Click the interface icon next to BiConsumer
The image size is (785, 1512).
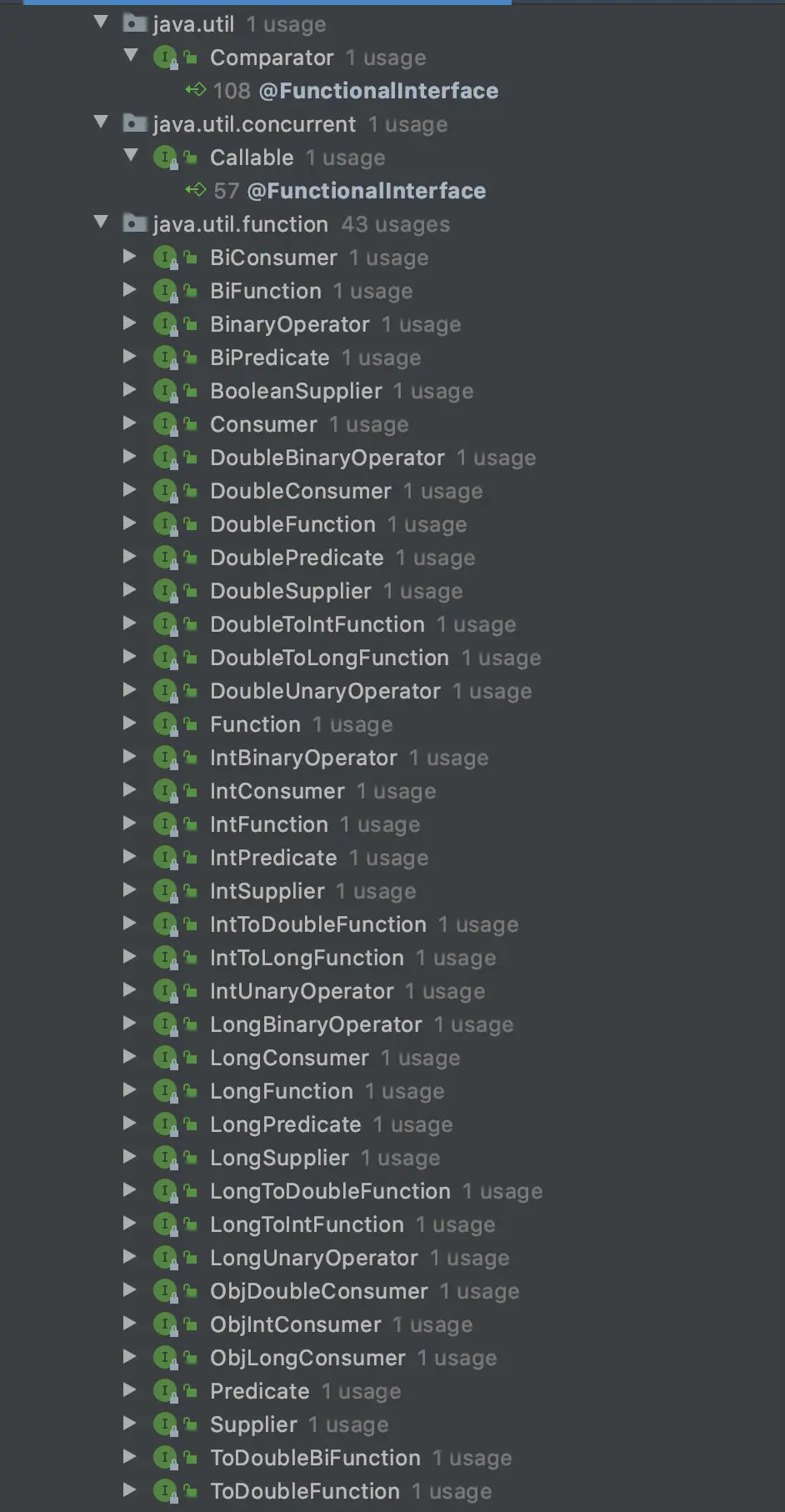point(166,258)
